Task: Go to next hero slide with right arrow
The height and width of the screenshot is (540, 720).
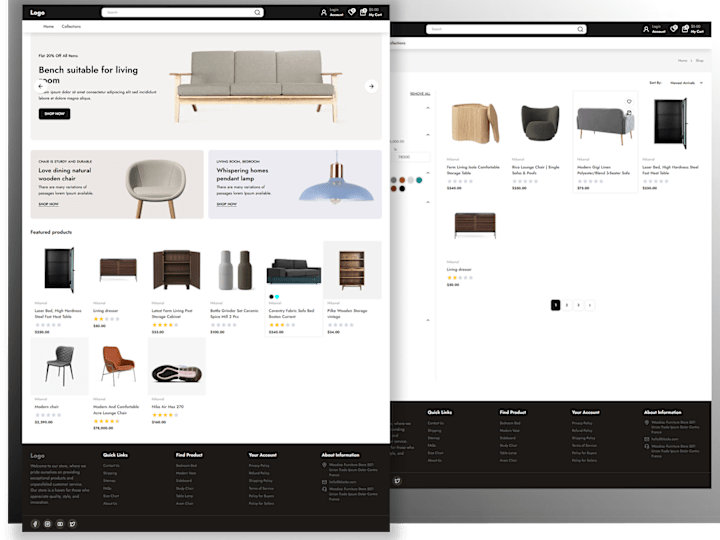Action: coord(371,86)
